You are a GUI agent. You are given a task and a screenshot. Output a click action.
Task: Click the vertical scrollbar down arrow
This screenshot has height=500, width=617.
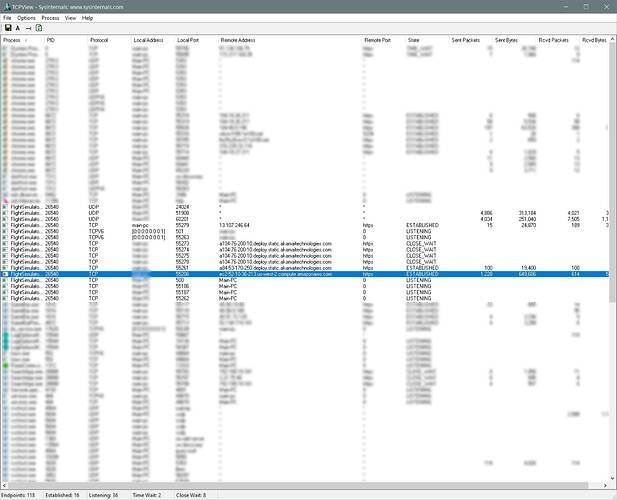coord(613,478)
